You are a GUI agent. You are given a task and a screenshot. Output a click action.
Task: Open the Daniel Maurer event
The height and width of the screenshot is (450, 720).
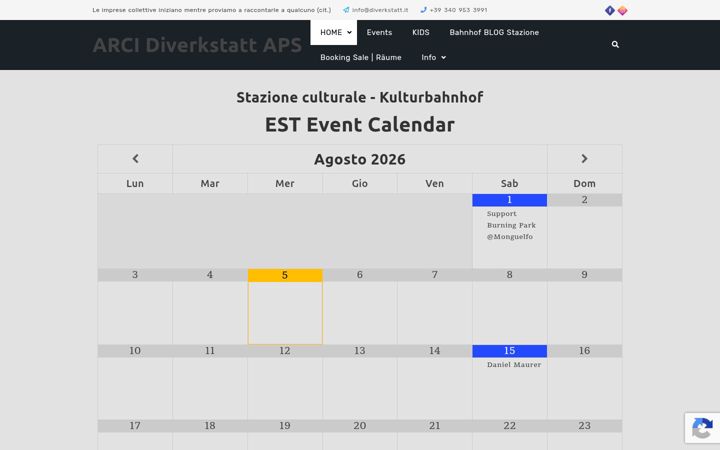[x=514, y=365]
